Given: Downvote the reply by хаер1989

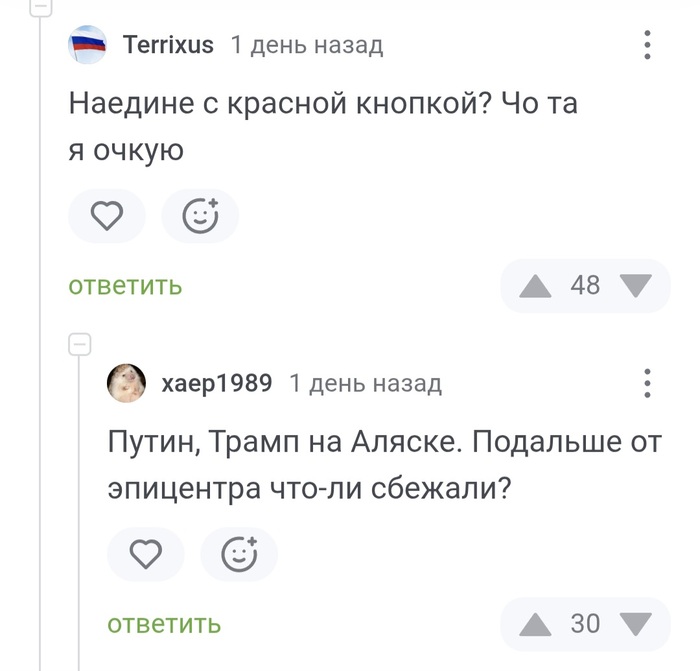Looking at the screenshot, I should pos(635,625).
